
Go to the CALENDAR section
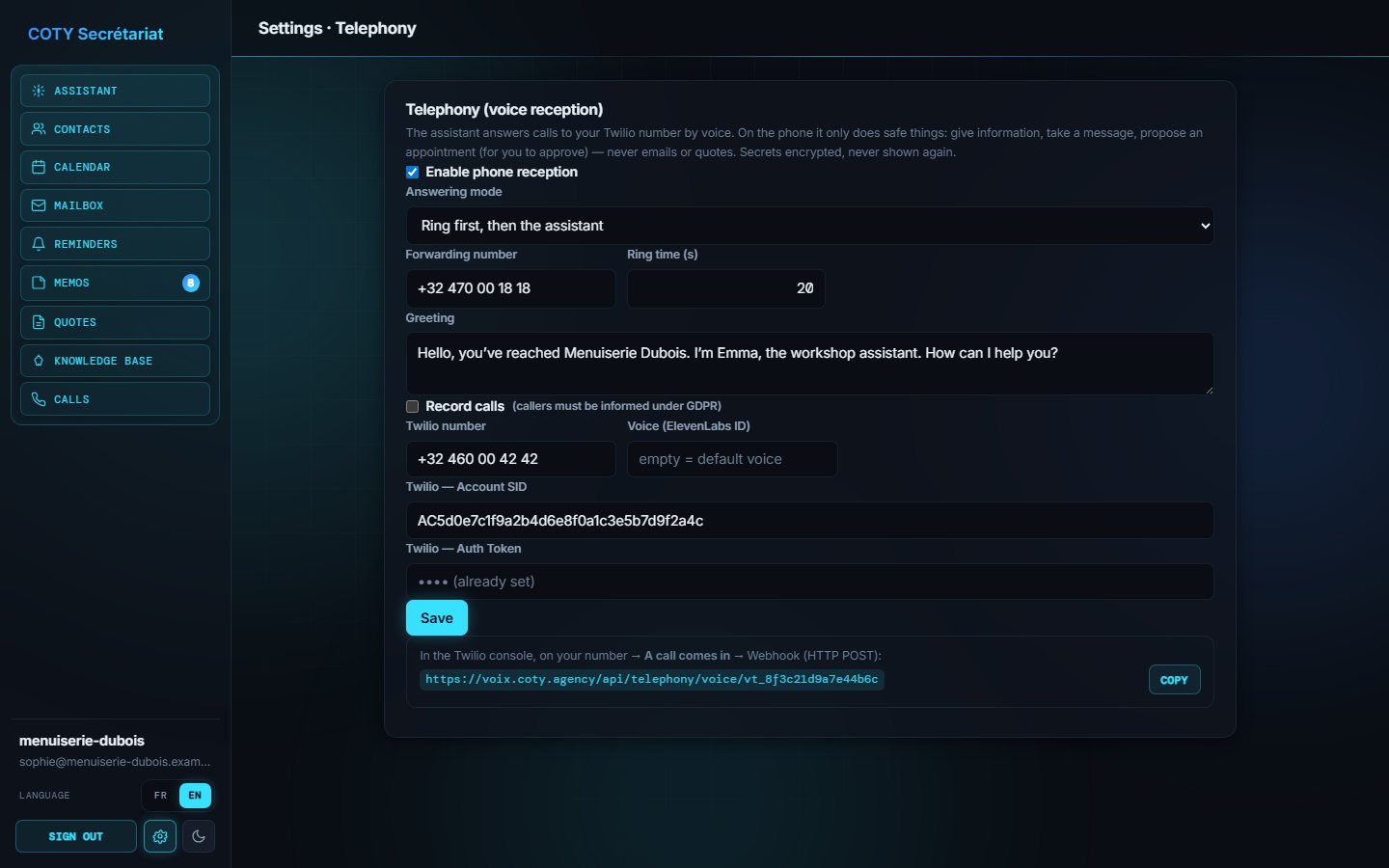click(x=115, y=167)
